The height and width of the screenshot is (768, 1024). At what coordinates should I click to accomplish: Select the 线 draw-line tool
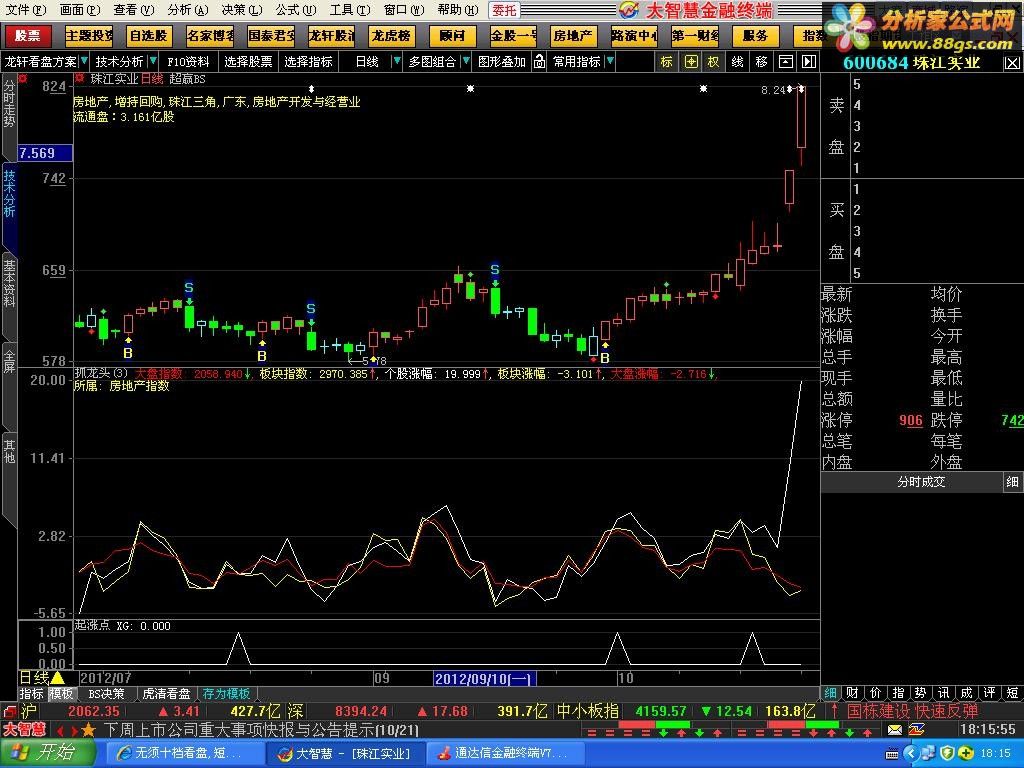737,62
